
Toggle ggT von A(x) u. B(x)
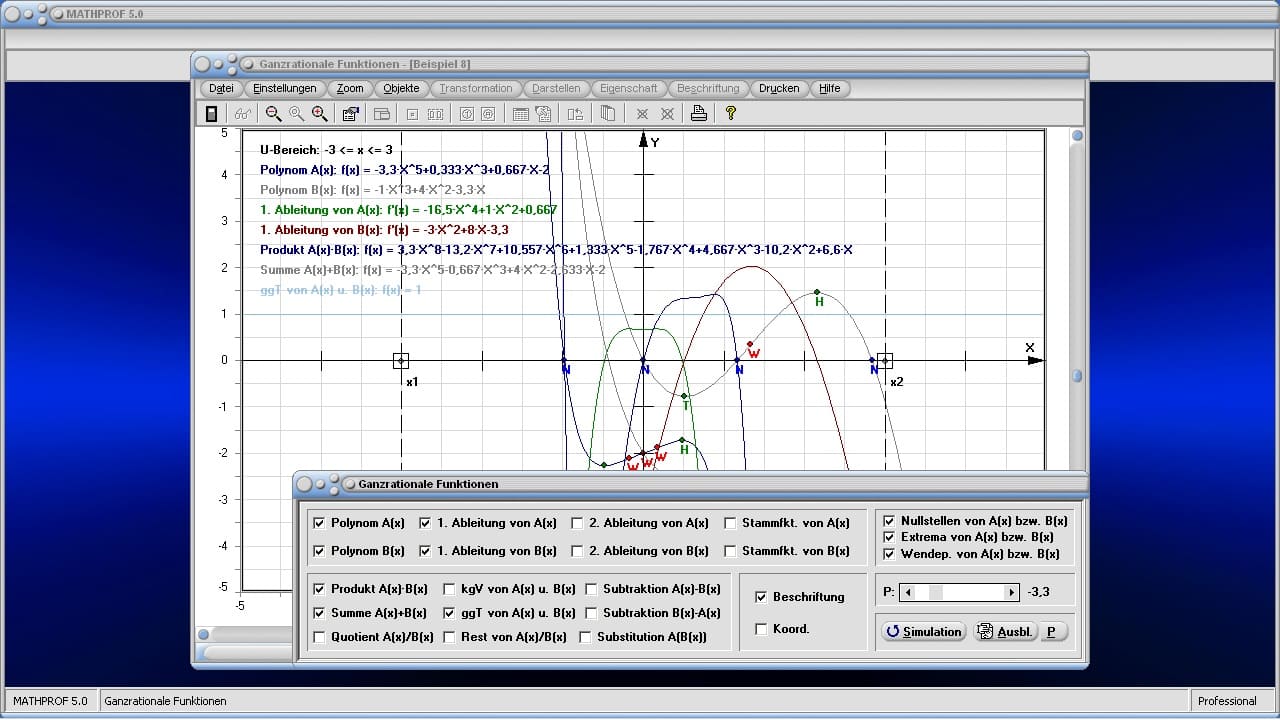(449, 613)
